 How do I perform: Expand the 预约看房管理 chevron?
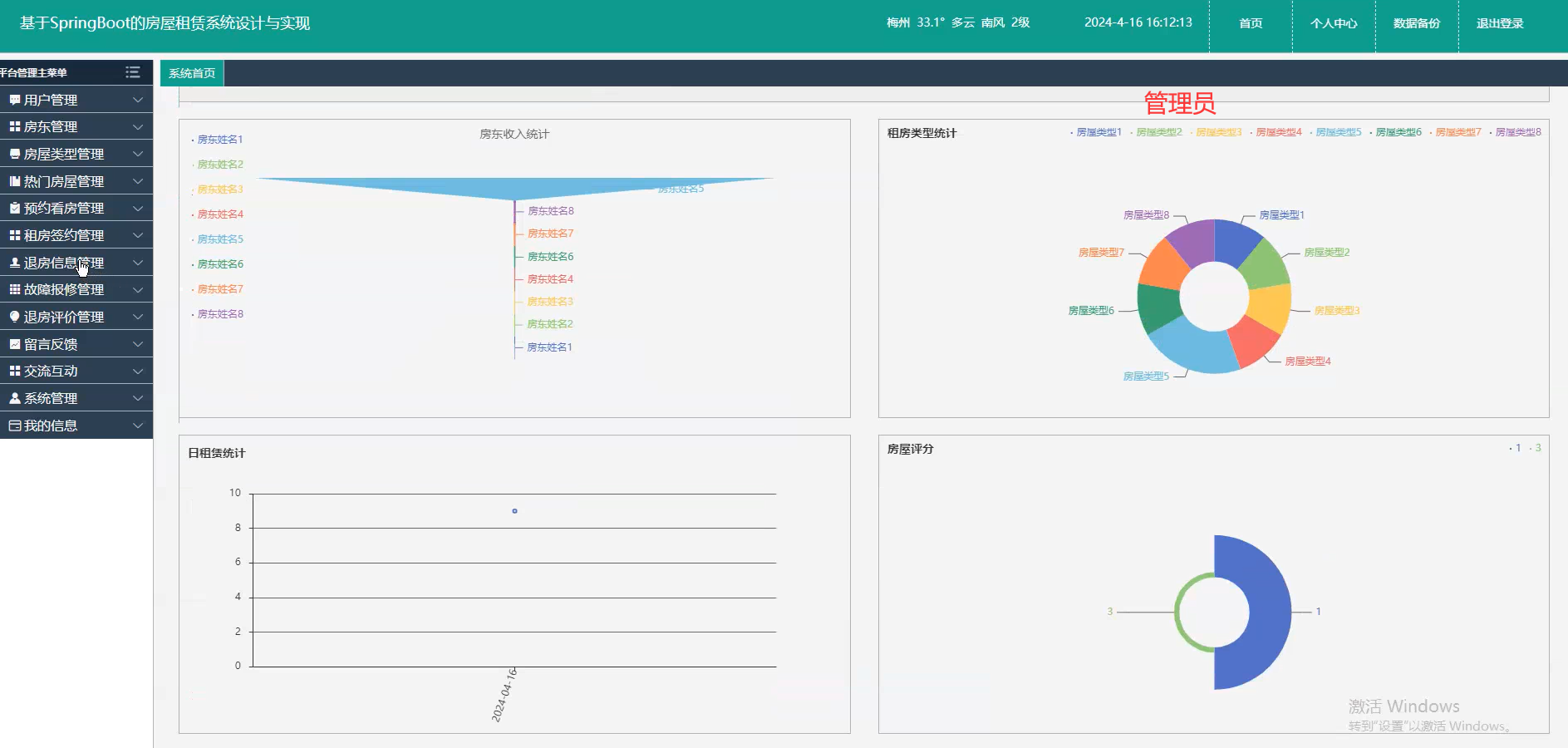tap(138, 208)
